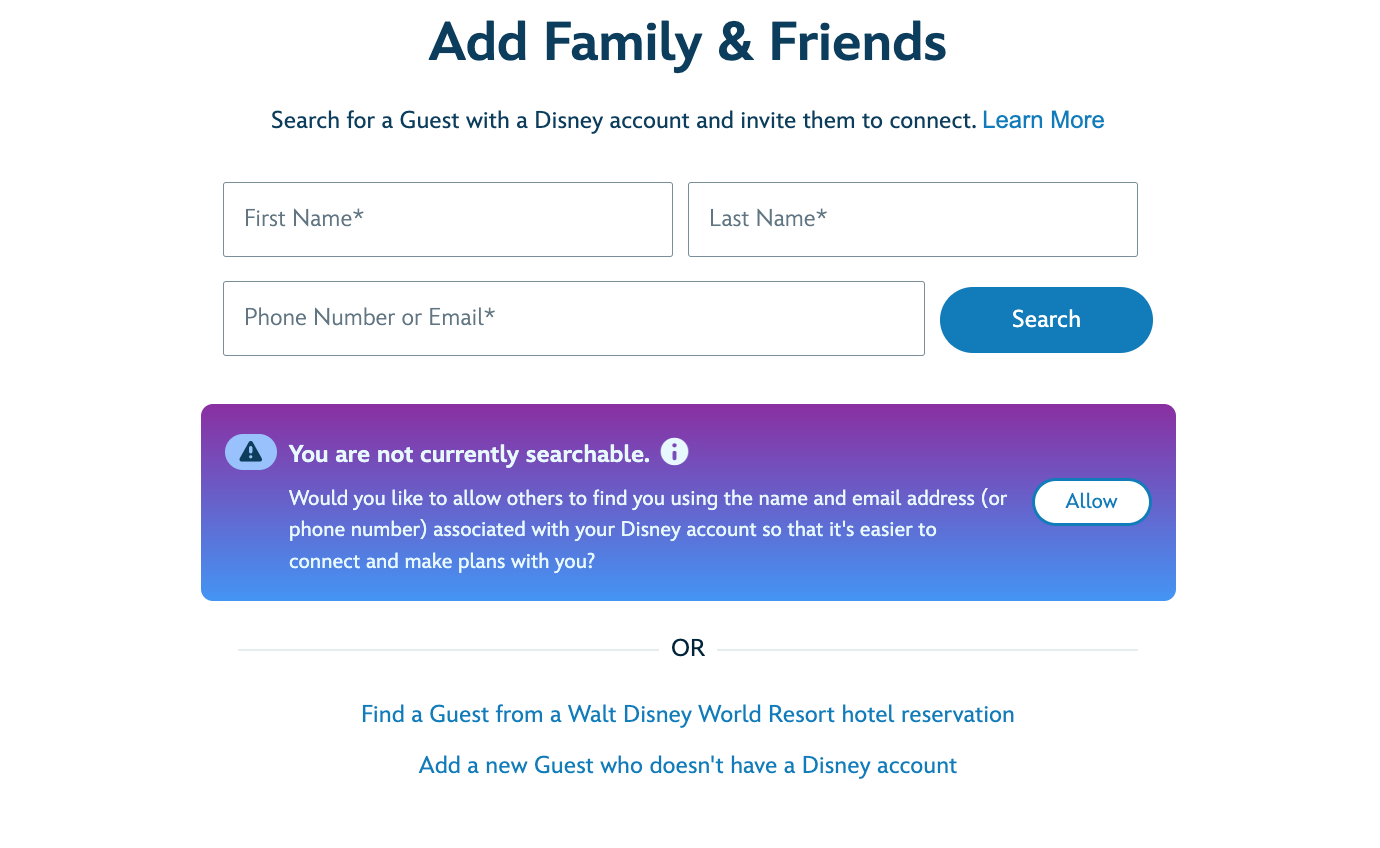1380x848 pixels.
Task: Click "connect and make plans with you?" text
Action: click(442, 561)
